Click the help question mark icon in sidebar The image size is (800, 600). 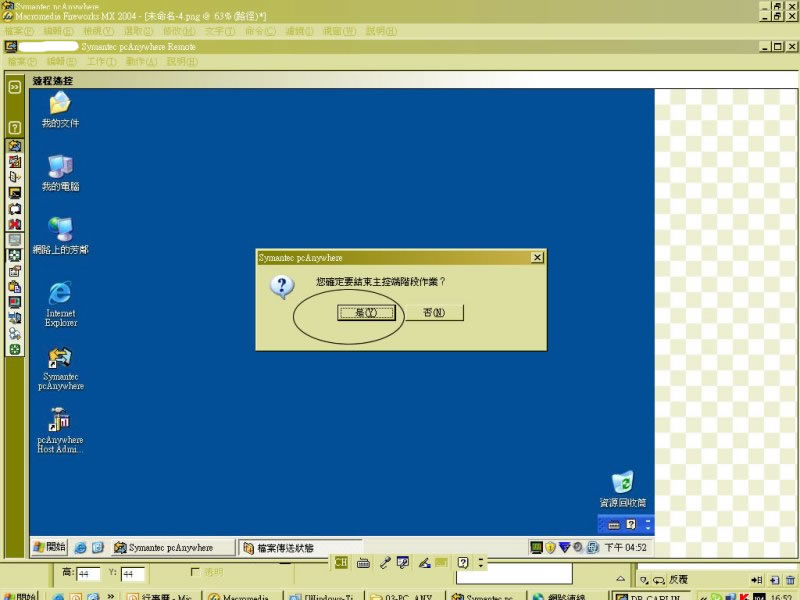15,128
